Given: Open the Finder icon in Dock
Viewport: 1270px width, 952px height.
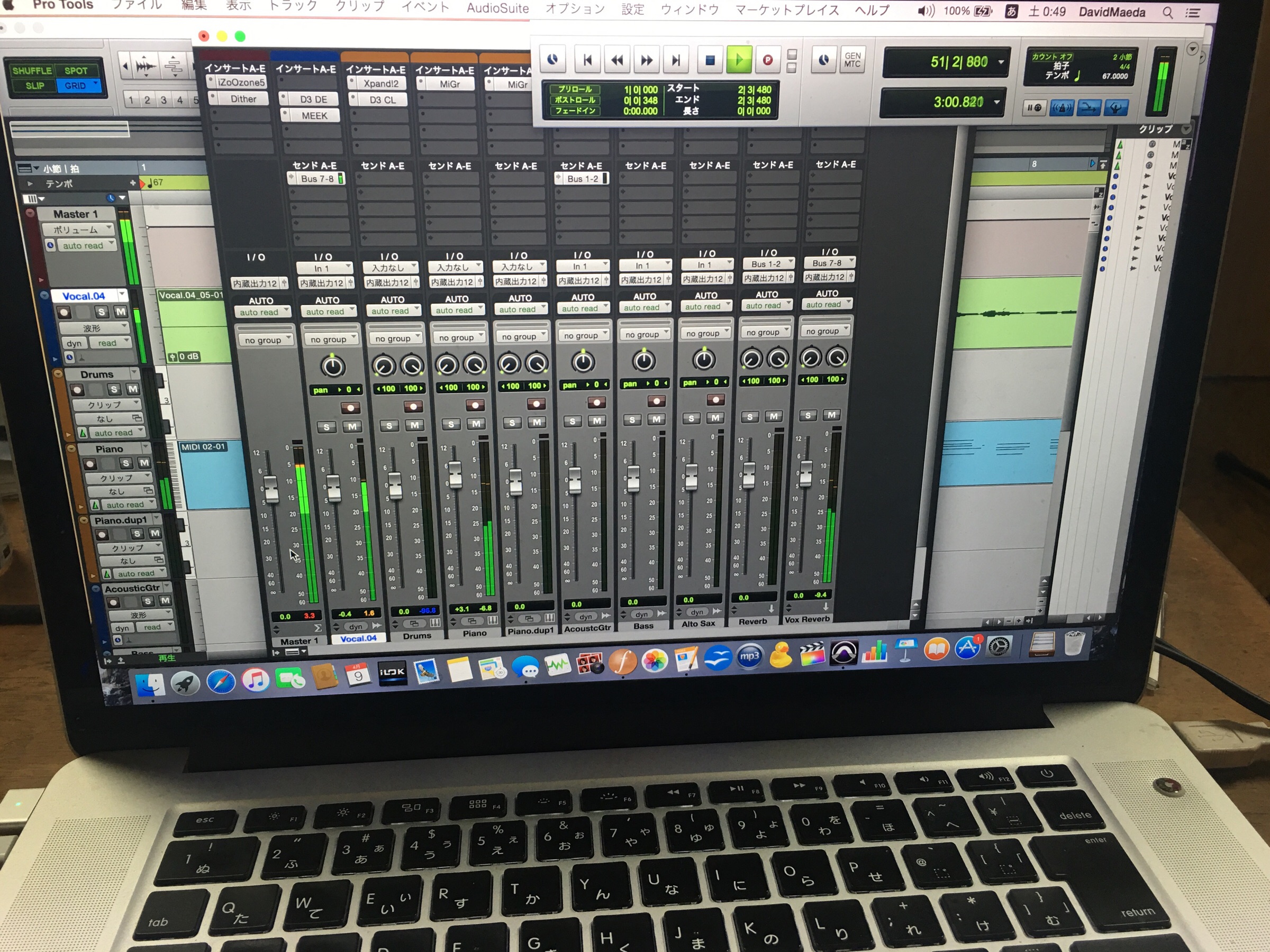Looking at the screenshot, I should click(x=150, y=684).
